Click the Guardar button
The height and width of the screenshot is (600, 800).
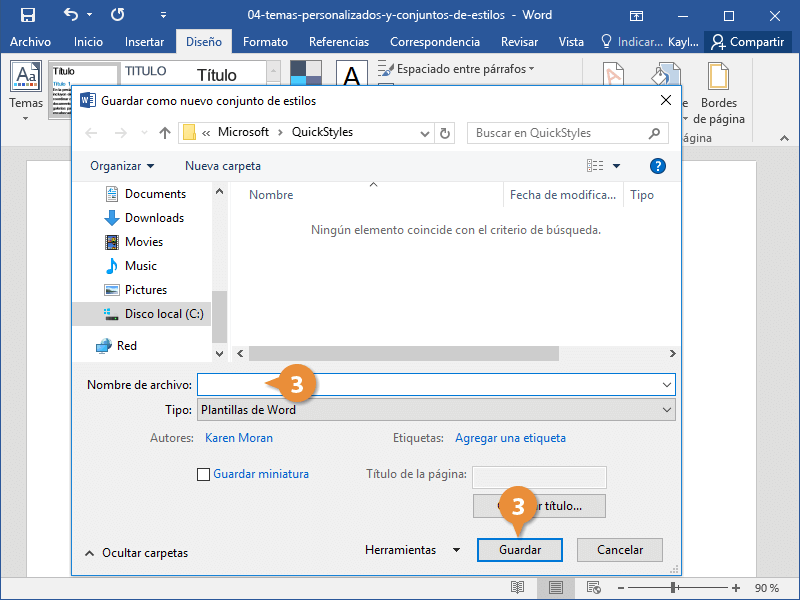[x=520, y=550]
